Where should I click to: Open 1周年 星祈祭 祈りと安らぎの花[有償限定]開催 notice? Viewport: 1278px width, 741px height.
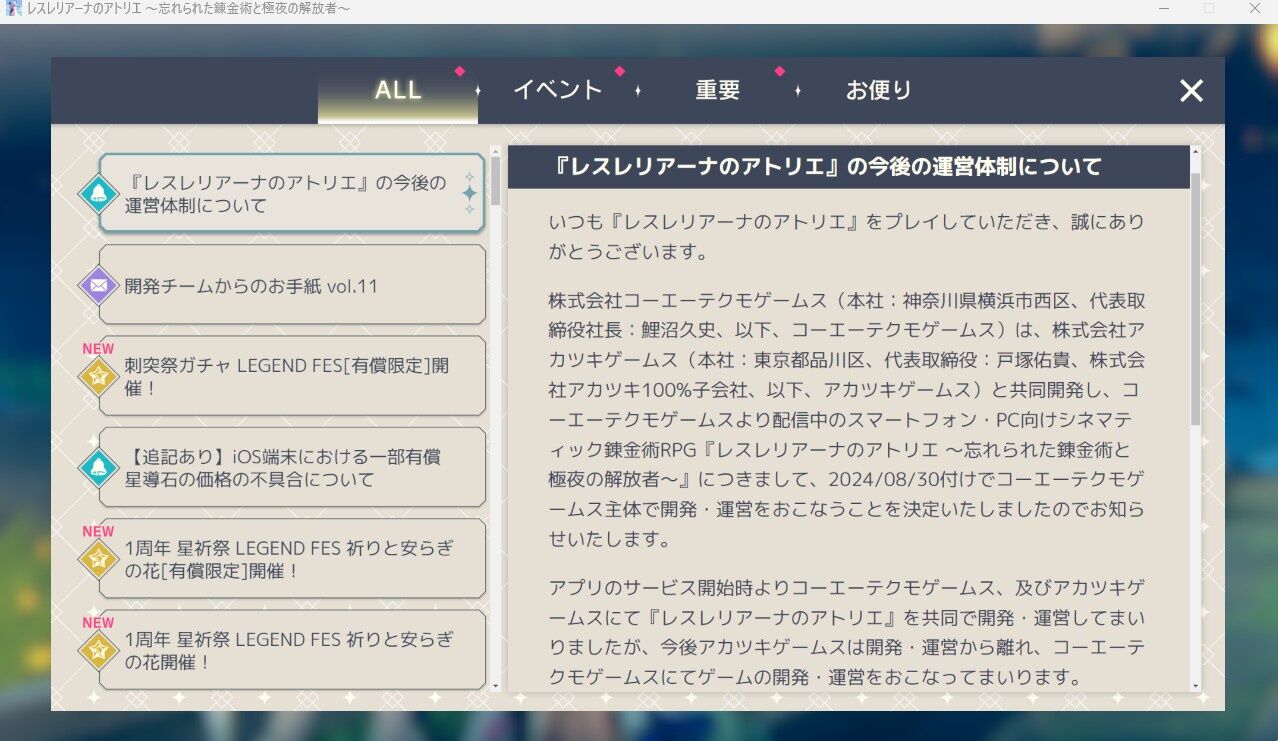[x=292, y=559]
